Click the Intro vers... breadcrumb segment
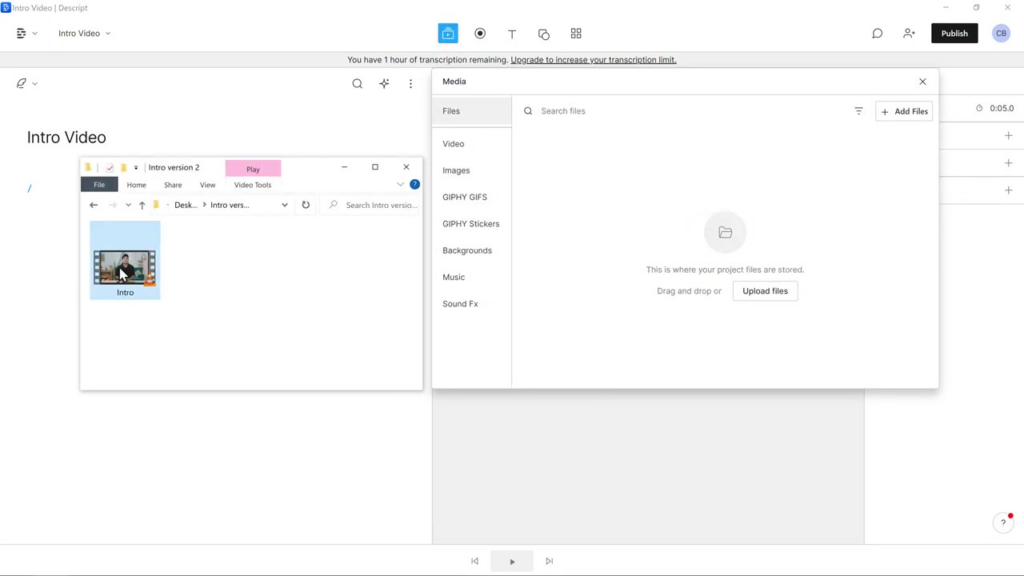 pos(230,205)
